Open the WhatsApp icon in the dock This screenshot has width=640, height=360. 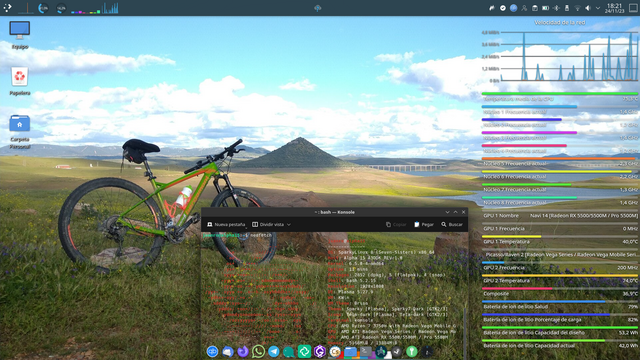tap(258, 351)
